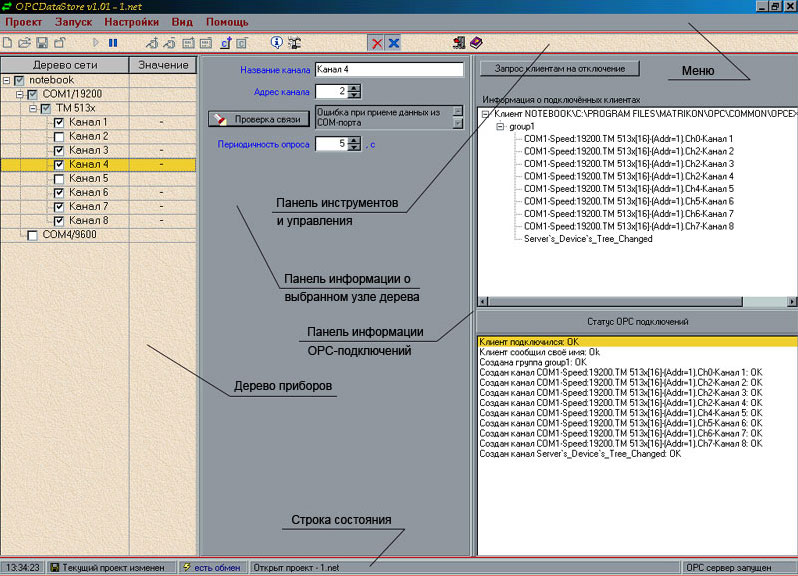Open the Запуск menu
The height and width of the screenshot is (576, 798).
point(73,22)
